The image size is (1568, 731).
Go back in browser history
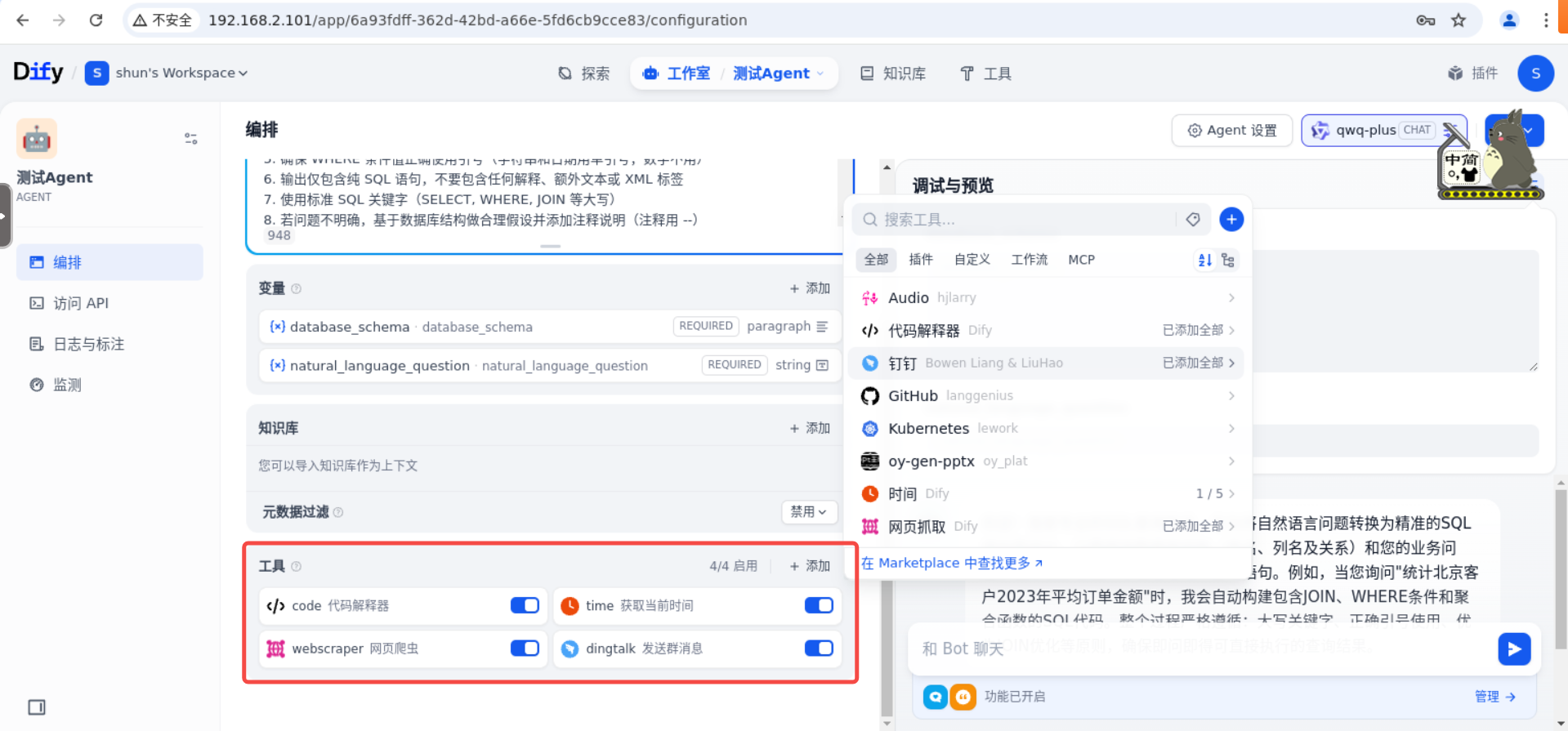click(x=23, y=20)
